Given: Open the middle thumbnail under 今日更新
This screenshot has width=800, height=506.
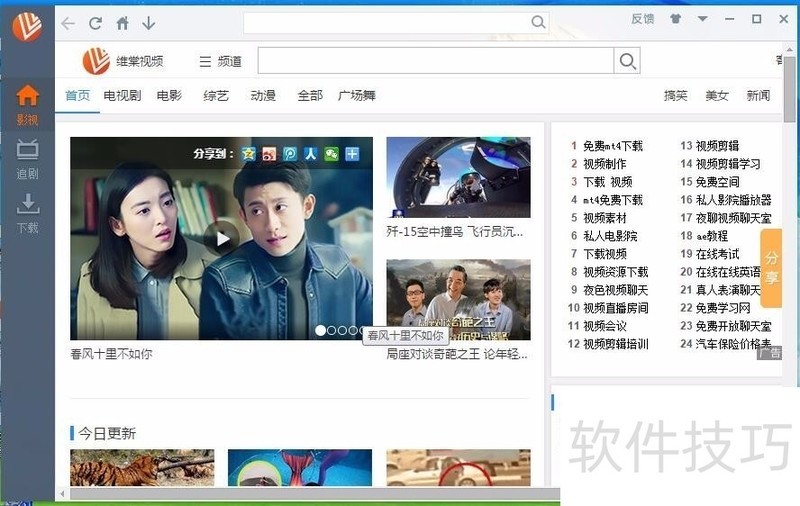Looking at the screenshot, I should [300, 468].
